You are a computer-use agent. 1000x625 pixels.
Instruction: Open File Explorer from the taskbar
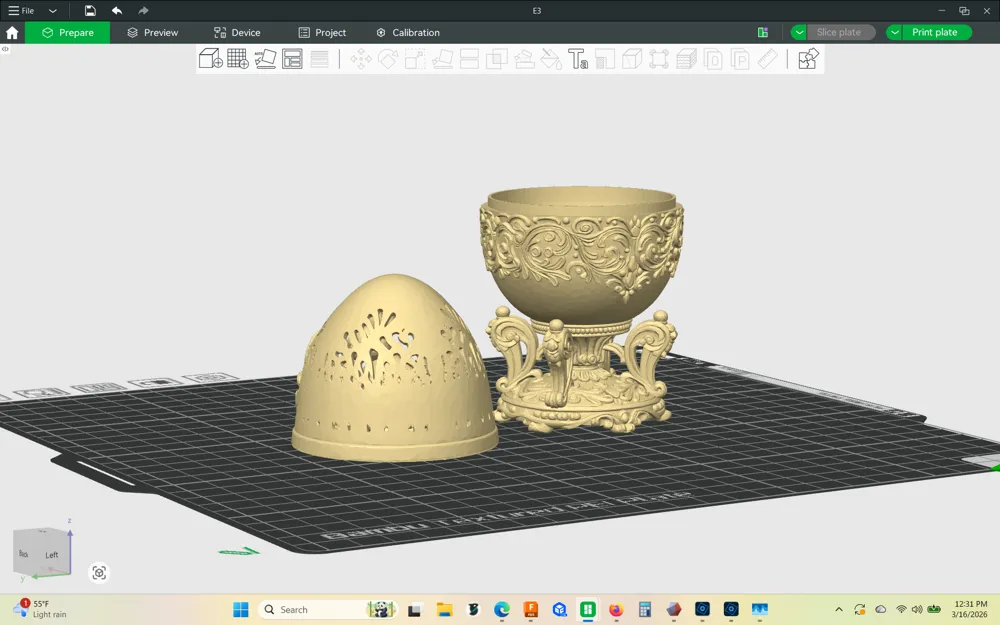(445, 610)
